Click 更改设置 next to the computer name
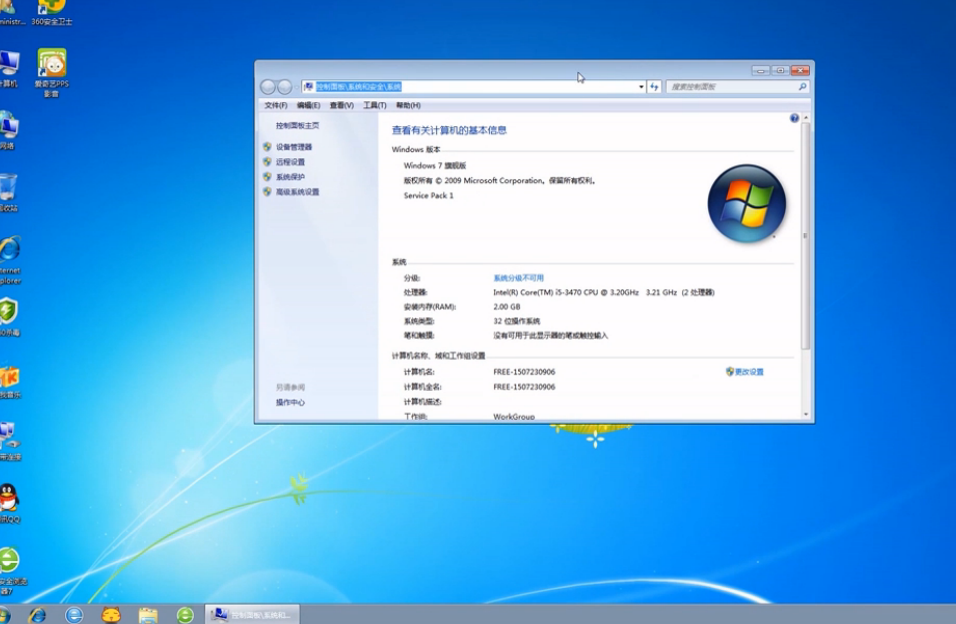The width and height of the screenshot is (956, 624). tap(748, 372)
